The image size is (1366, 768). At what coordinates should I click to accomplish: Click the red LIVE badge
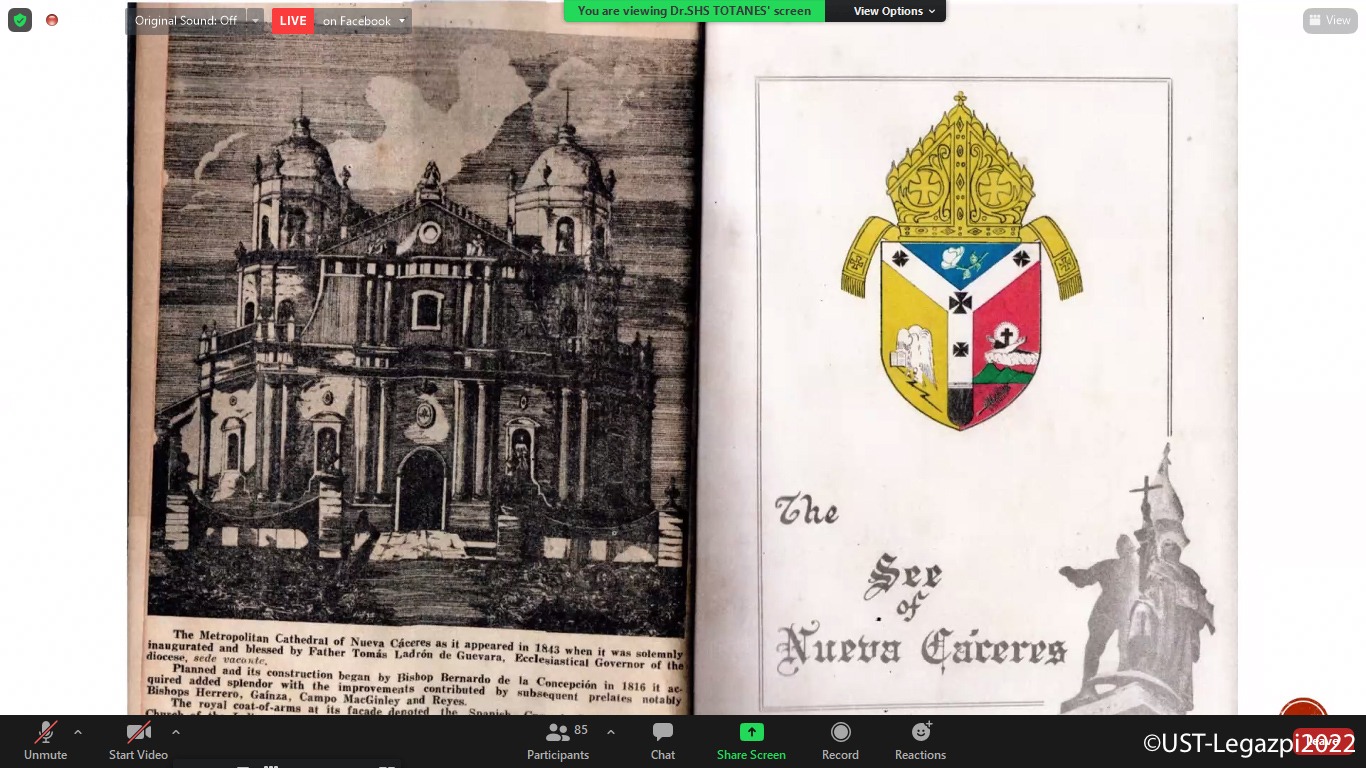click(x=293, y=21)
